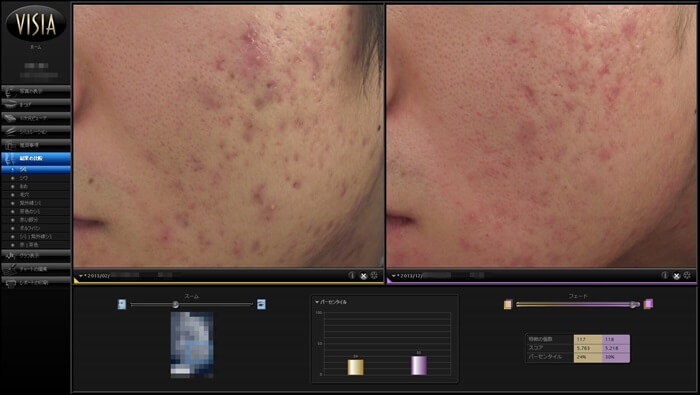The height and width of the screenshot is (395, 700).
Task: Click zoom-in eye icon right of zoom slider
Action: 262,304
